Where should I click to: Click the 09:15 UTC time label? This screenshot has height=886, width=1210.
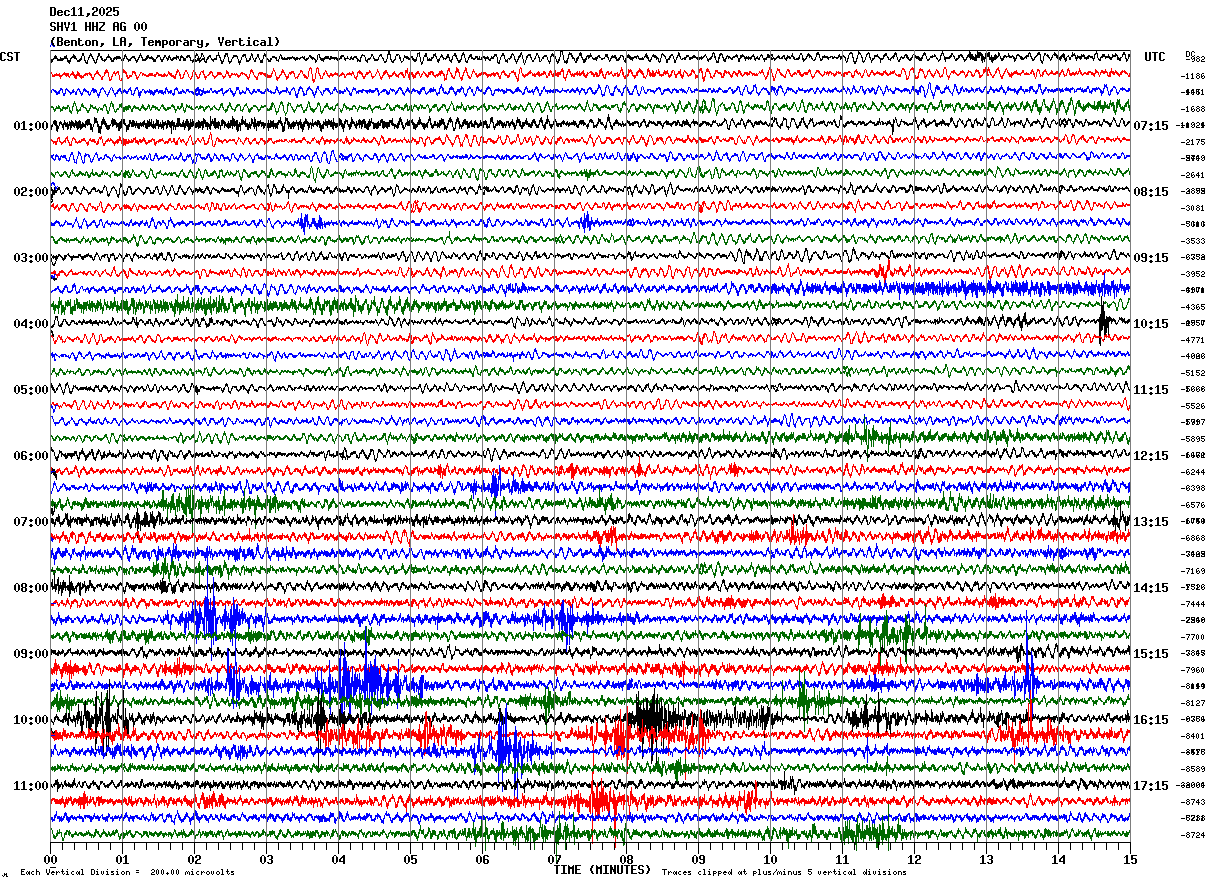click(1151, 258)
